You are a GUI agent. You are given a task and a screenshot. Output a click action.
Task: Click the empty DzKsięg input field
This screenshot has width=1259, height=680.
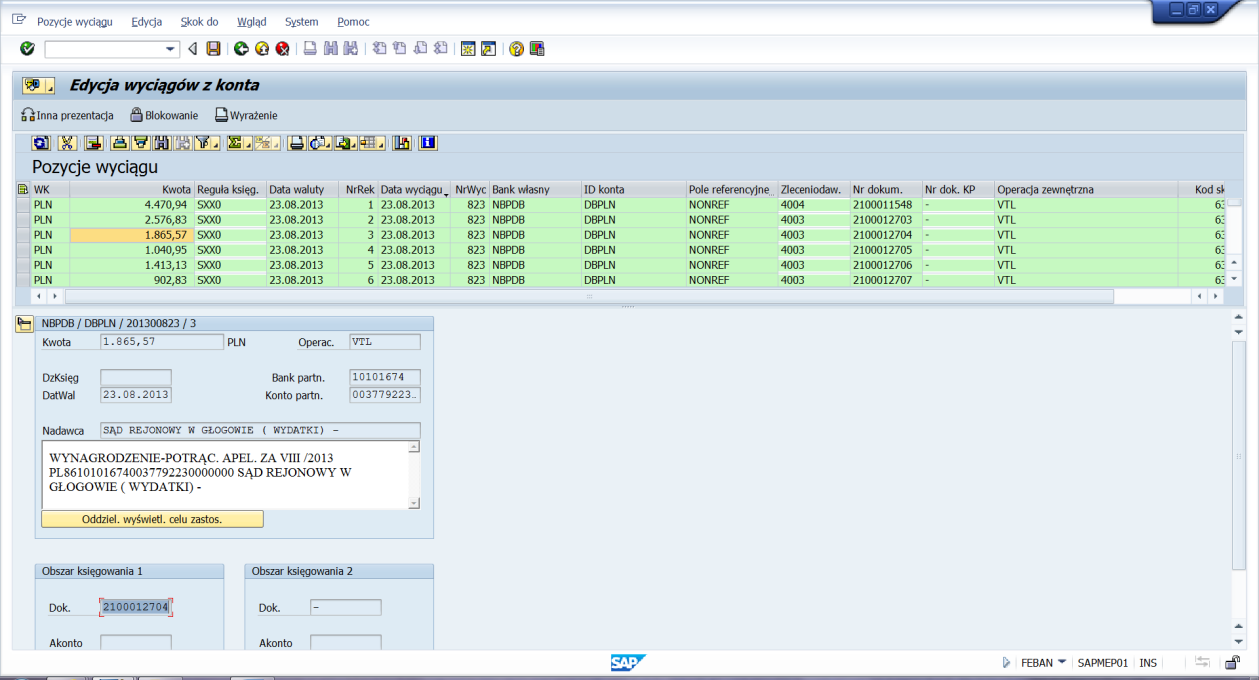(x=136, y=377)
